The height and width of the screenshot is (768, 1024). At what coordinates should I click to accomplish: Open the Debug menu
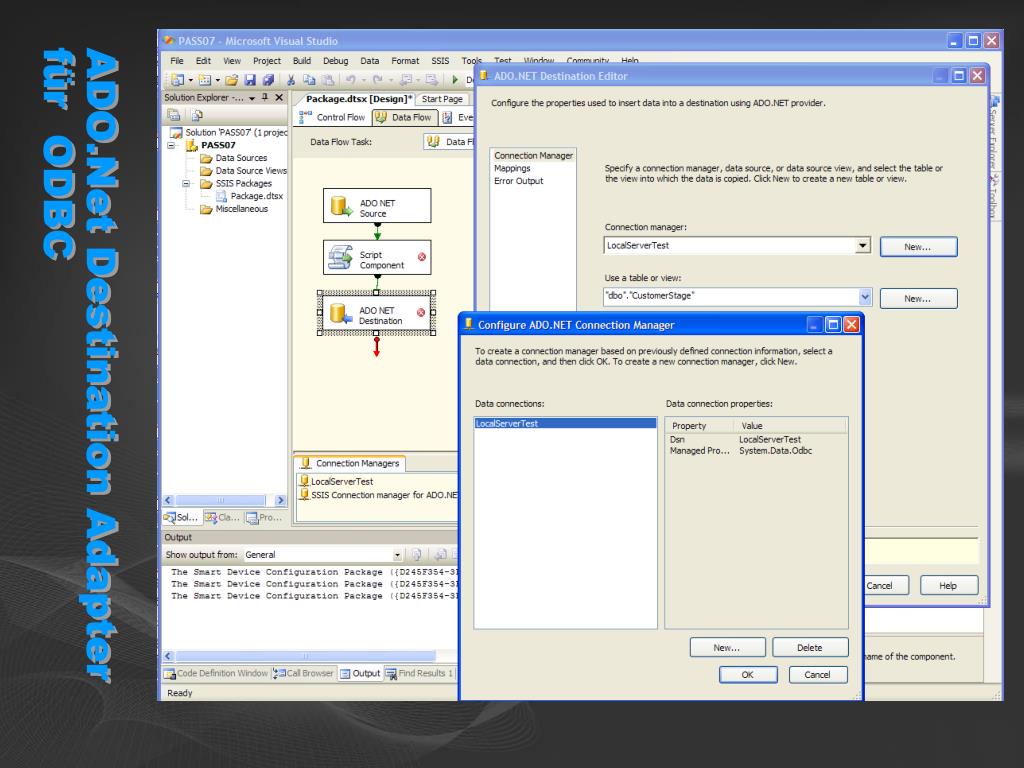[336, 61]
